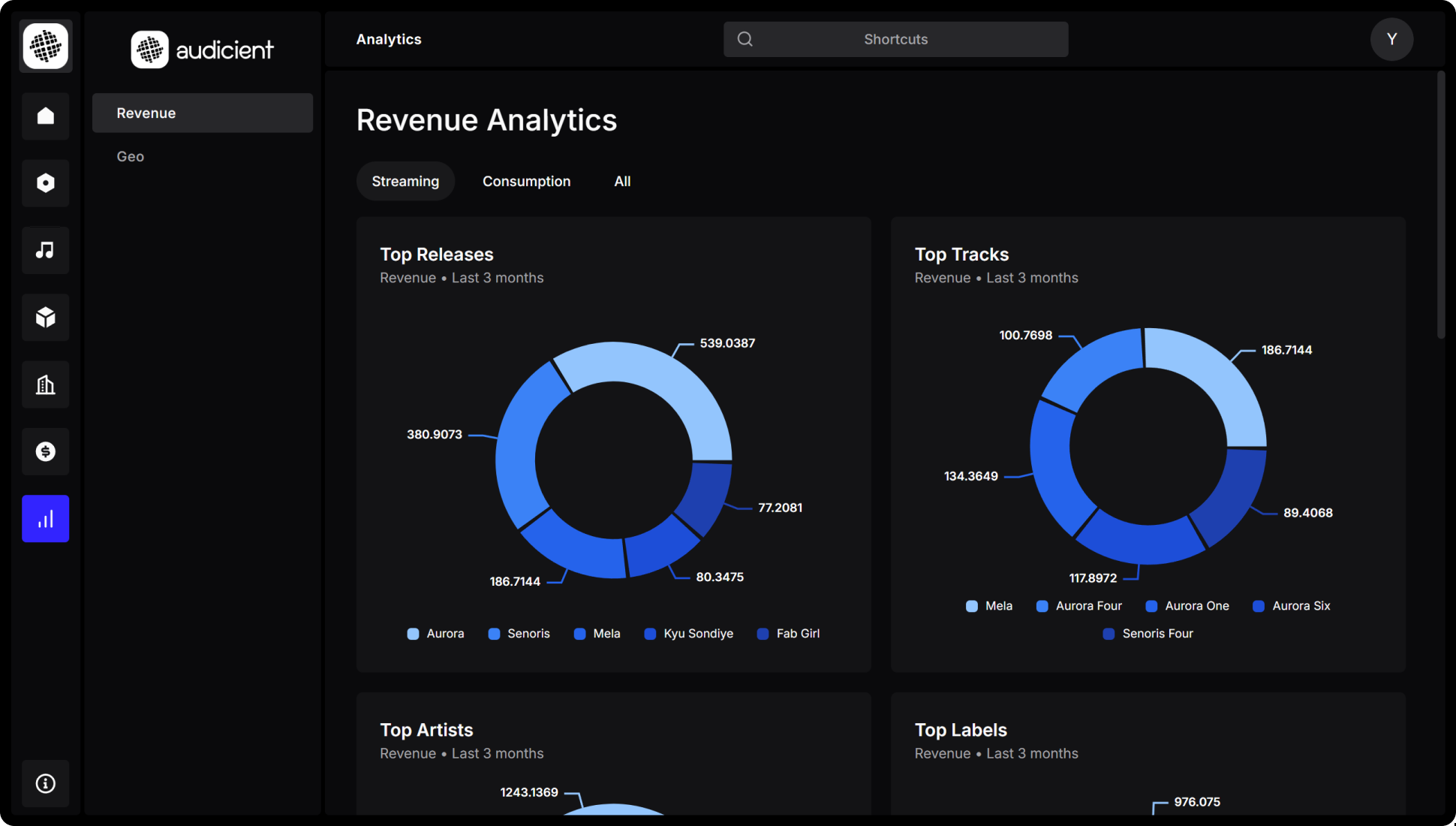Open the Y profile avatar menu

[x=1391, y=39]
